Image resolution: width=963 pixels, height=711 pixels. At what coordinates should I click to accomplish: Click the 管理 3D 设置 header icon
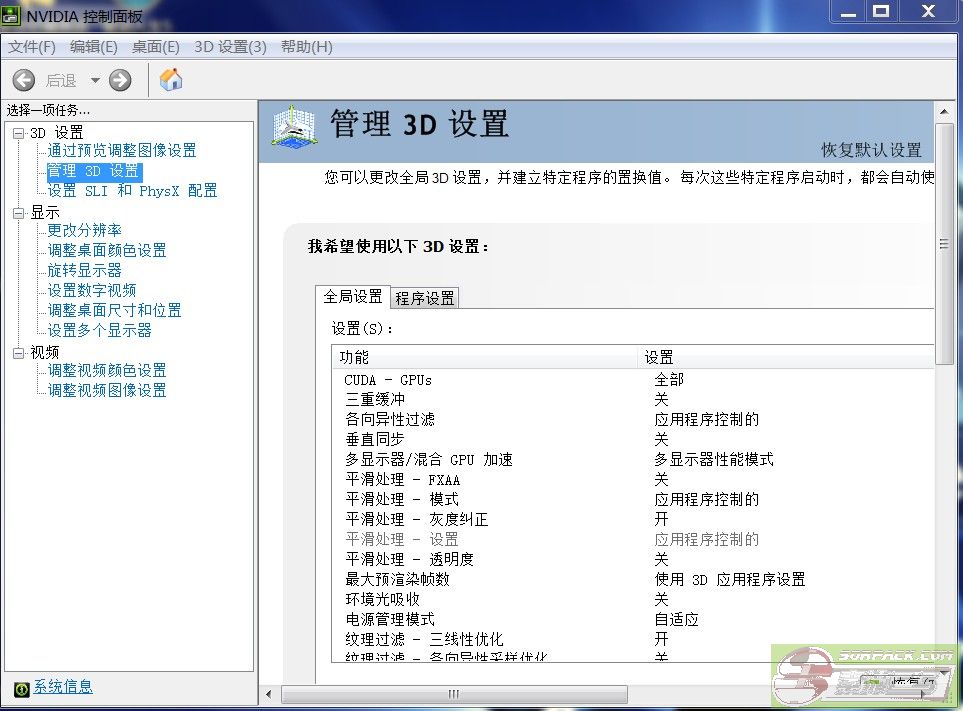click(x=294, y=127)
